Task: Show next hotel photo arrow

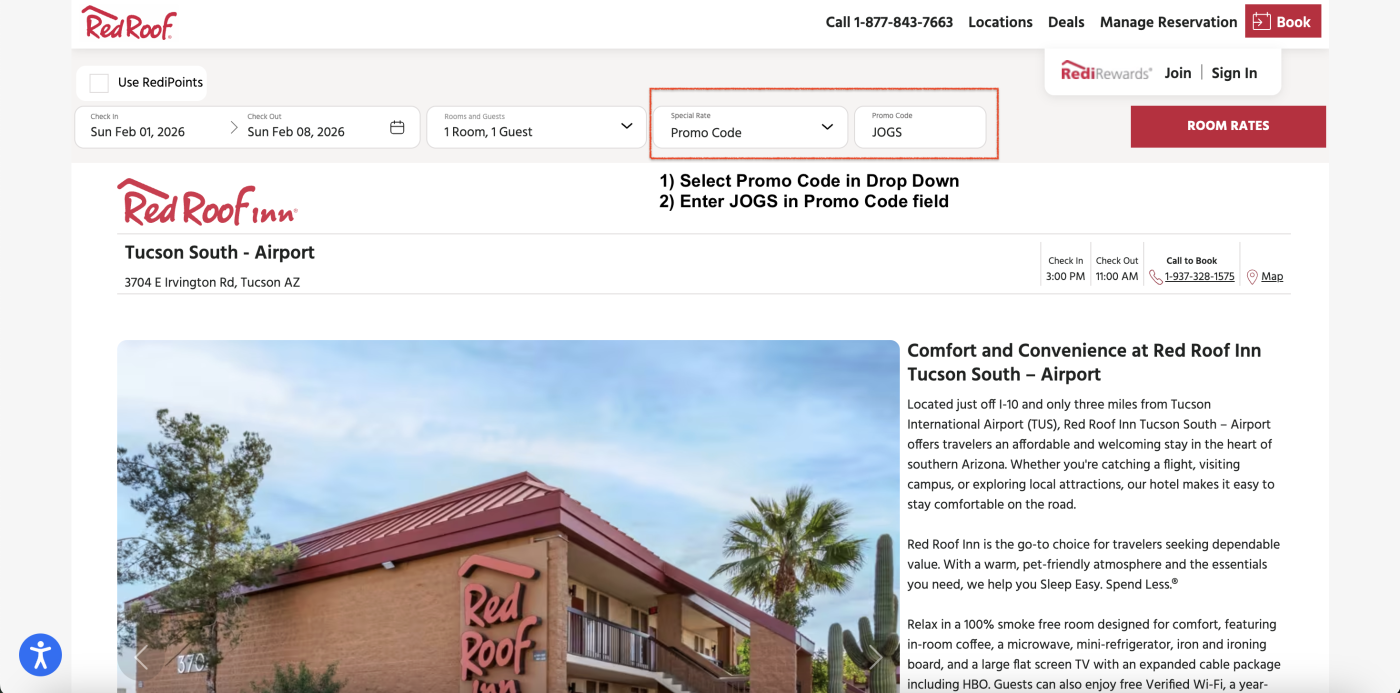Action: click(875, 657)
